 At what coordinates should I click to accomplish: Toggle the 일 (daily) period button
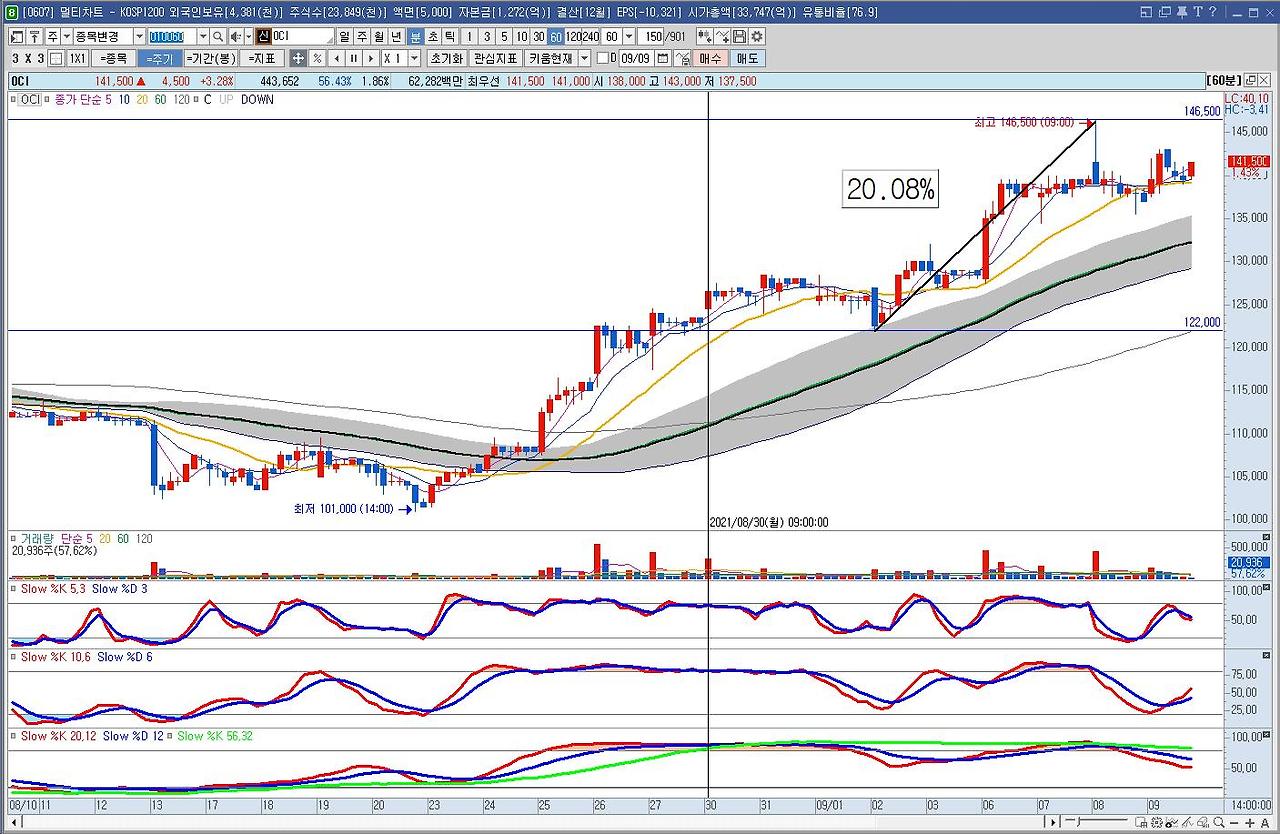coord(343,36)
